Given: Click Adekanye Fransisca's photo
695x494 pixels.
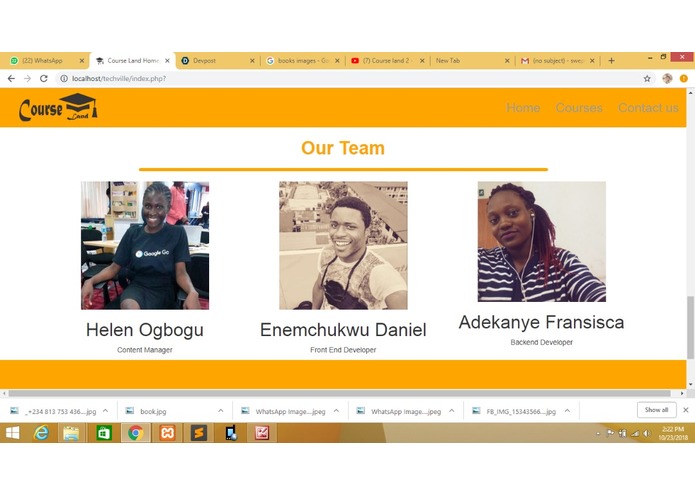Looking at the screenshot, I should 542,241.
